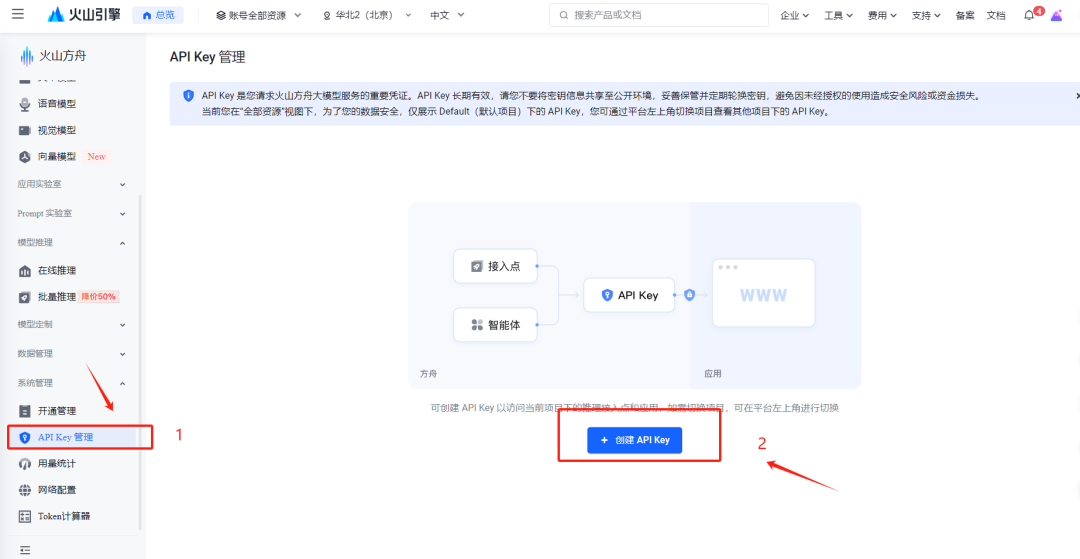The height and width of the screenshot is (559, 1080).
Task: Open the 支持 menu
Action: (x=926, y=15)
